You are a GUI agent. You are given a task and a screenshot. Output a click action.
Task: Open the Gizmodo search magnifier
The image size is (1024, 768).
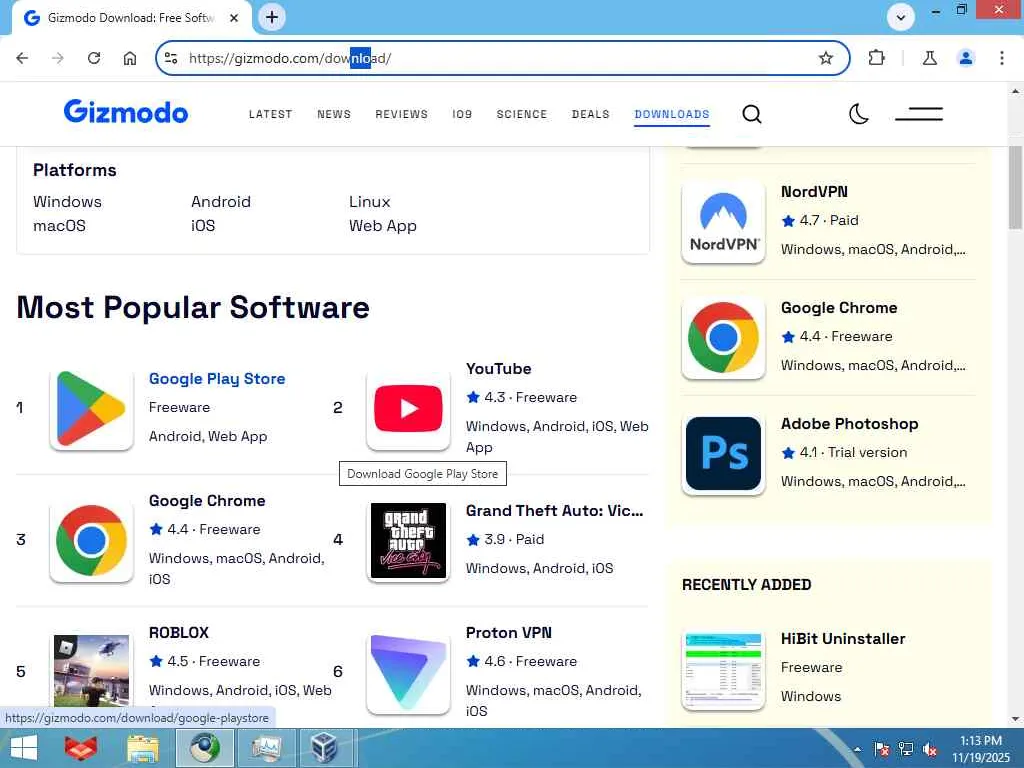pyautogui.click(x=752, y=114)
